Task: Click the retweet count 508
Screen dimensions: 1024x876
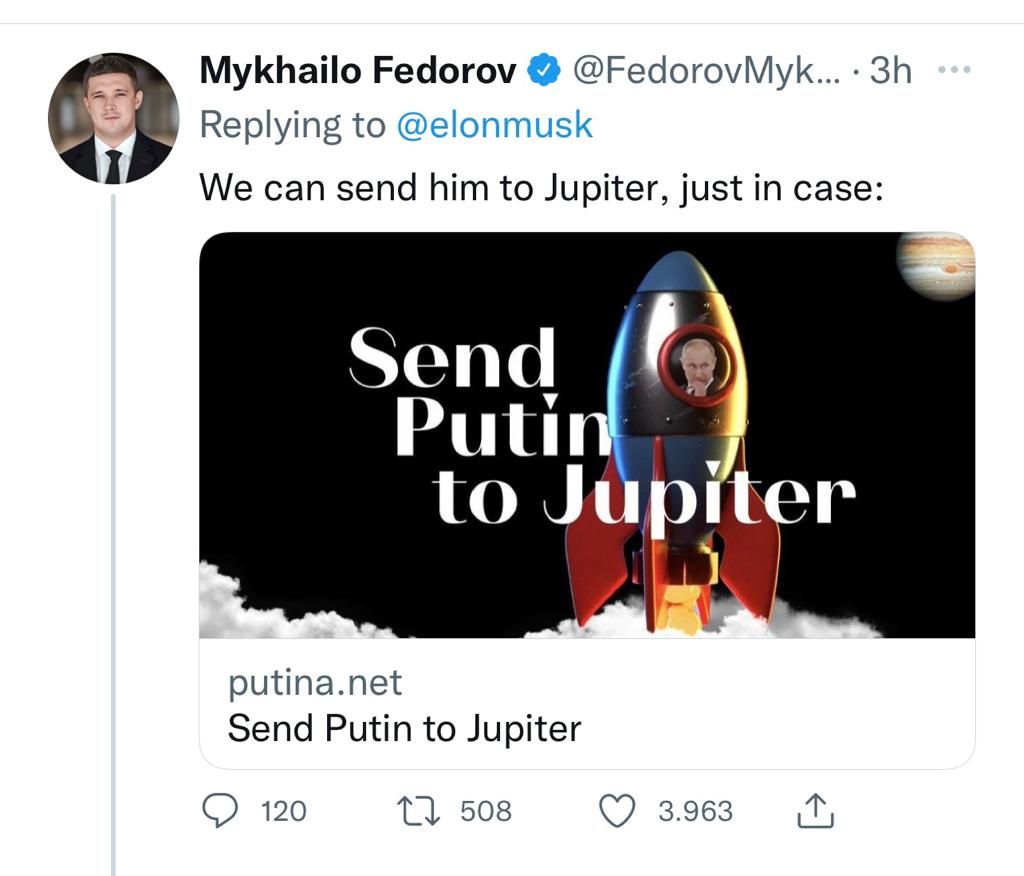Action: click(x=485, y=811)
